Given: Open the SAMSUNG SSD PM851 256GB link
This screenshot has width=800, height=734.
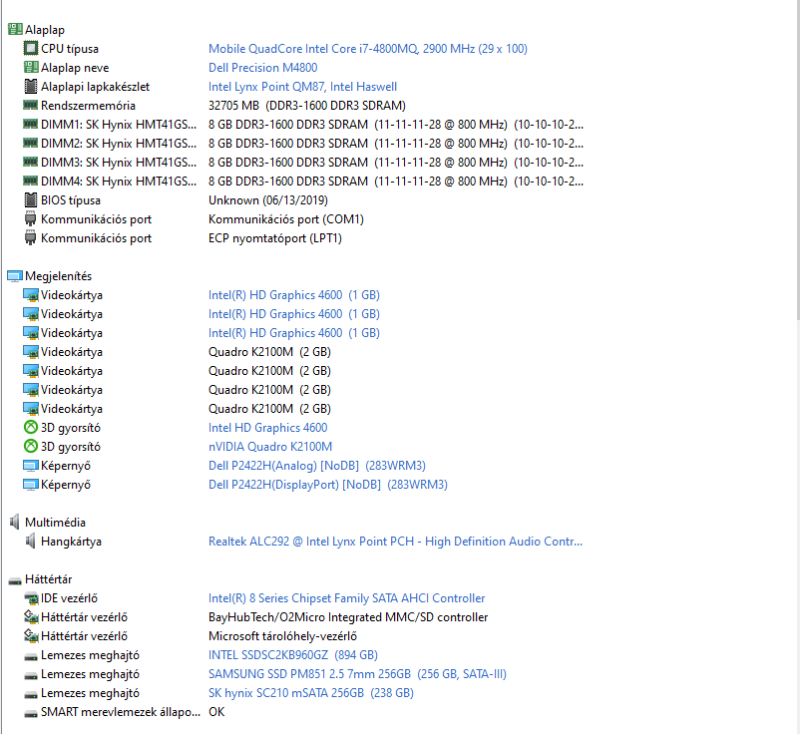Looking at the screenshot, I should pos(357,674).
